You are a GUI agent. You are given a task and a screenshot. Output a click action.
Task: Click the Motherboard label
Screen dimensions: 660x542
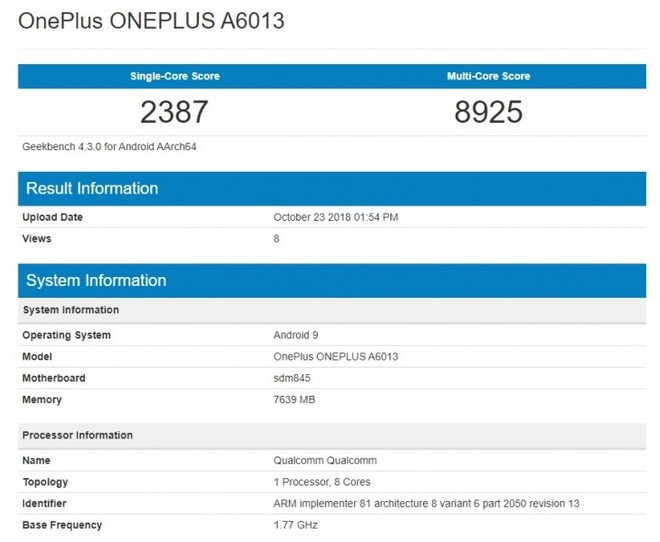(x=53, y=378)
